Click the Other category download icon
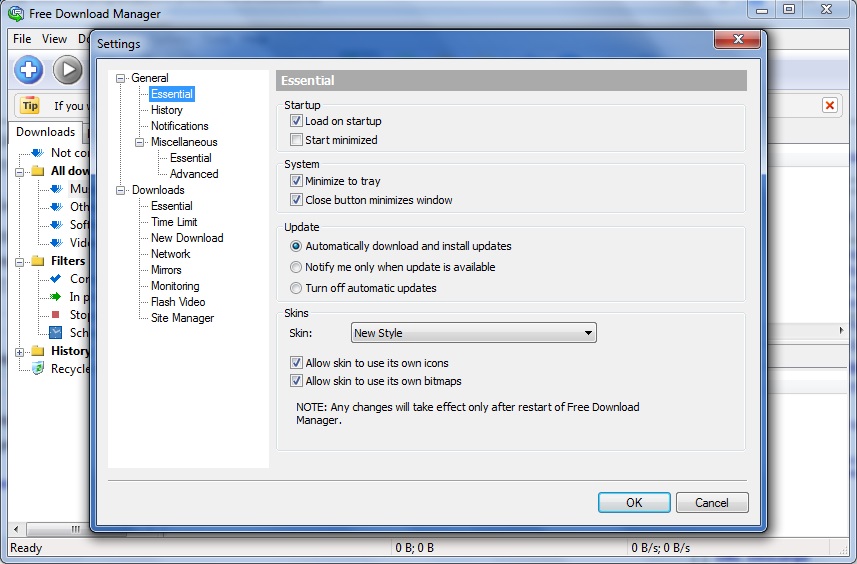Image resolution: width=857 pixels, height=564 pixels. click(x=56, y=207)
